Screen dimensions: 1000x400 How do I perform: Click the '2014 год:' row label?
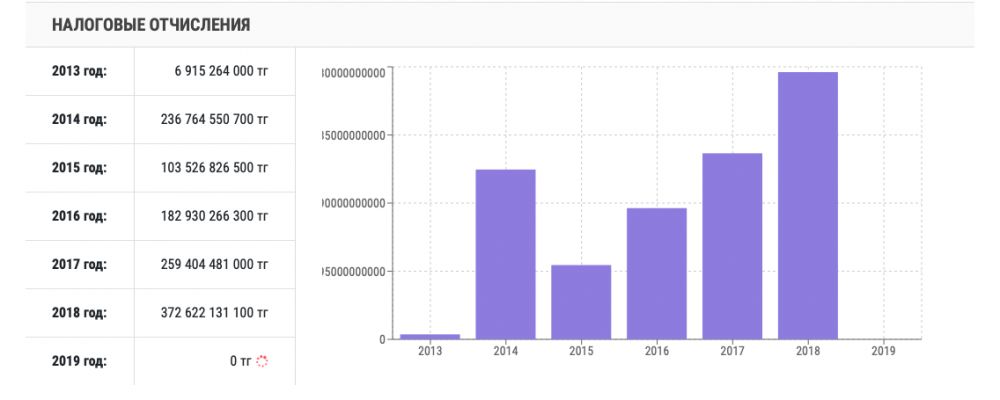[79, 119]
